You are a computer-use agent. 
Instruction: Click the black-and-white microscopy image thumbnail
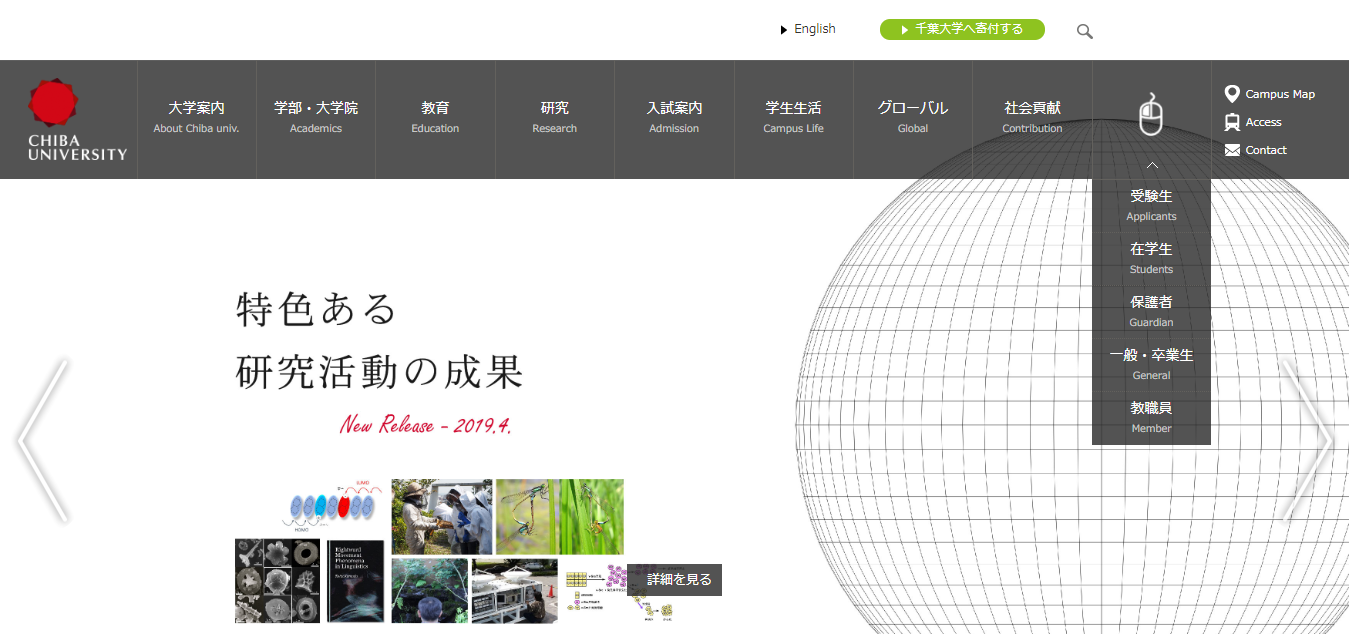point(278,581)
